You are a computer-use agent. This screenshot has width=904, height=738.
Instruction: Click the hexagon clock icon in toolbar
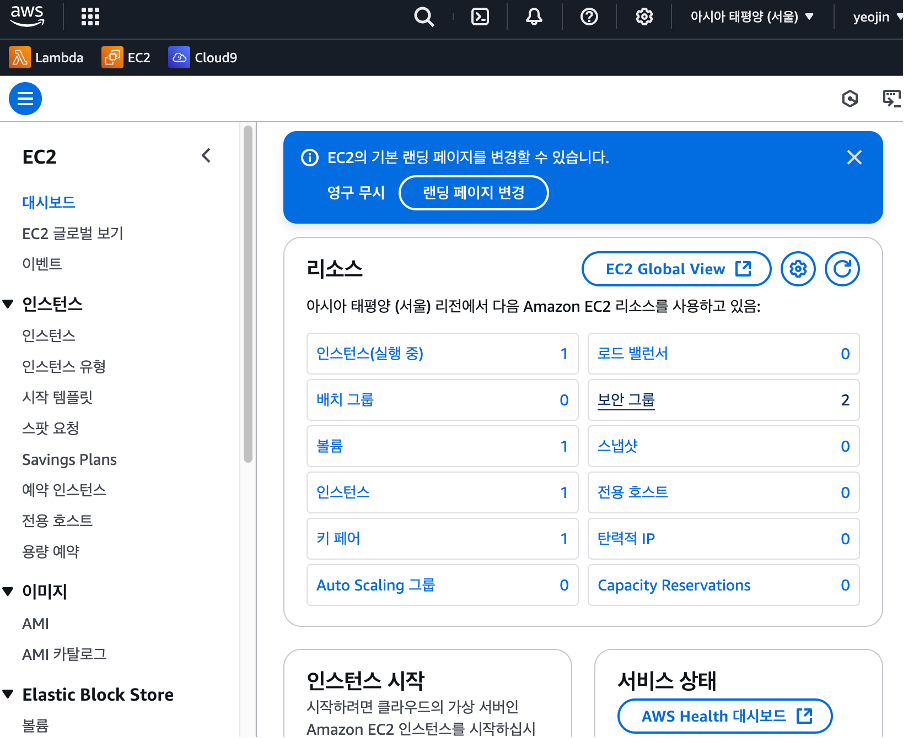tap(850, 99)
